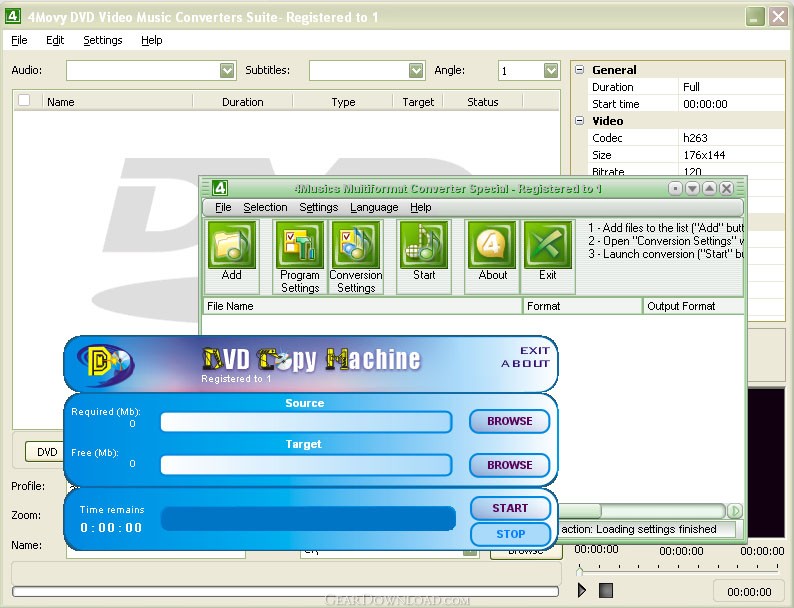This screenshot has width=794, height=608.
Task: Click Output Format column header in 4Musics
Action: (693, 306)
